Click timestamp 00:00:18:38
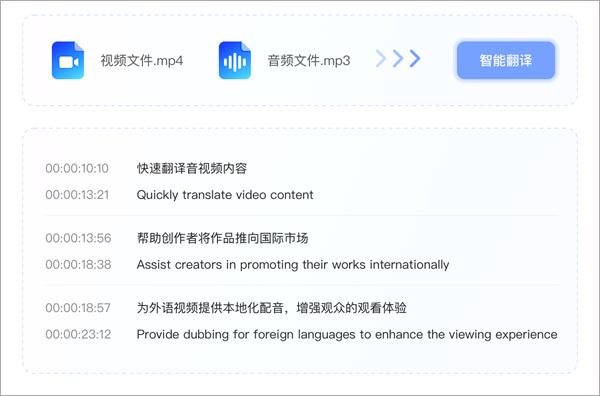The width and height of the screenshot is (600, 396). 78,264
